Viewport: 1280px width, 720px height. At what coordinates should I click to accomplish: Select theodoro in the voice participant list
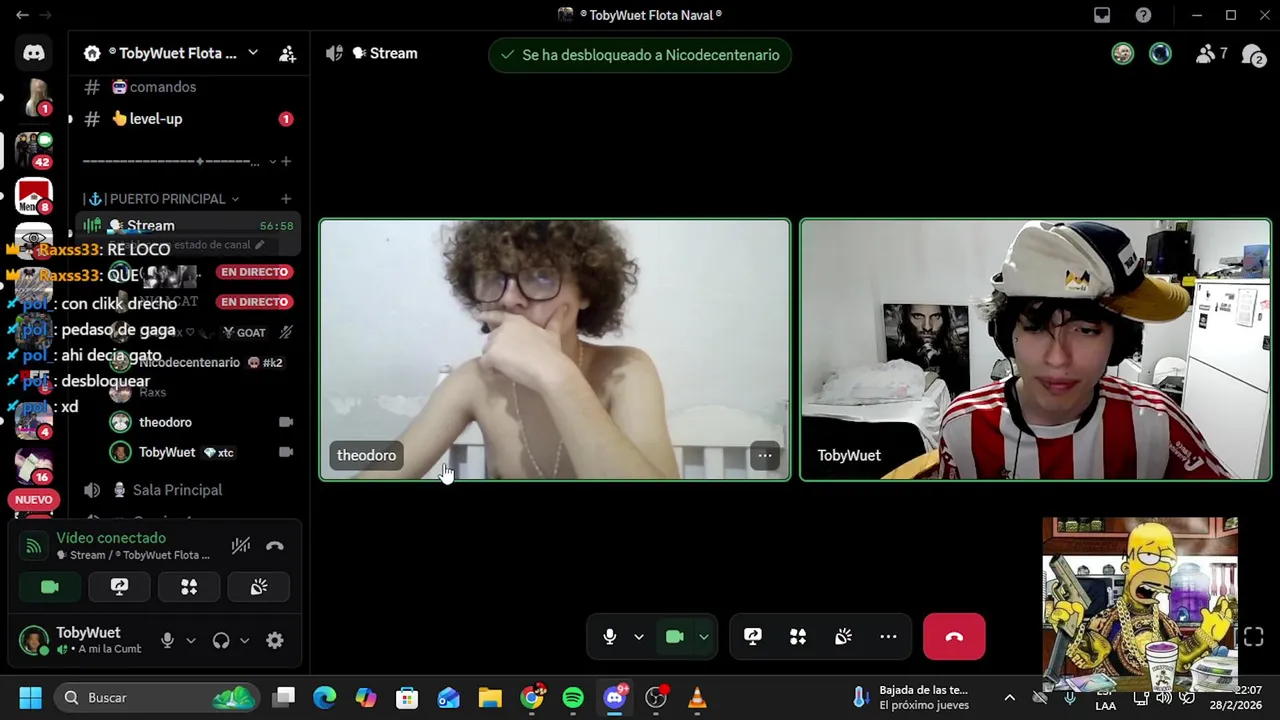pos(165,422)
